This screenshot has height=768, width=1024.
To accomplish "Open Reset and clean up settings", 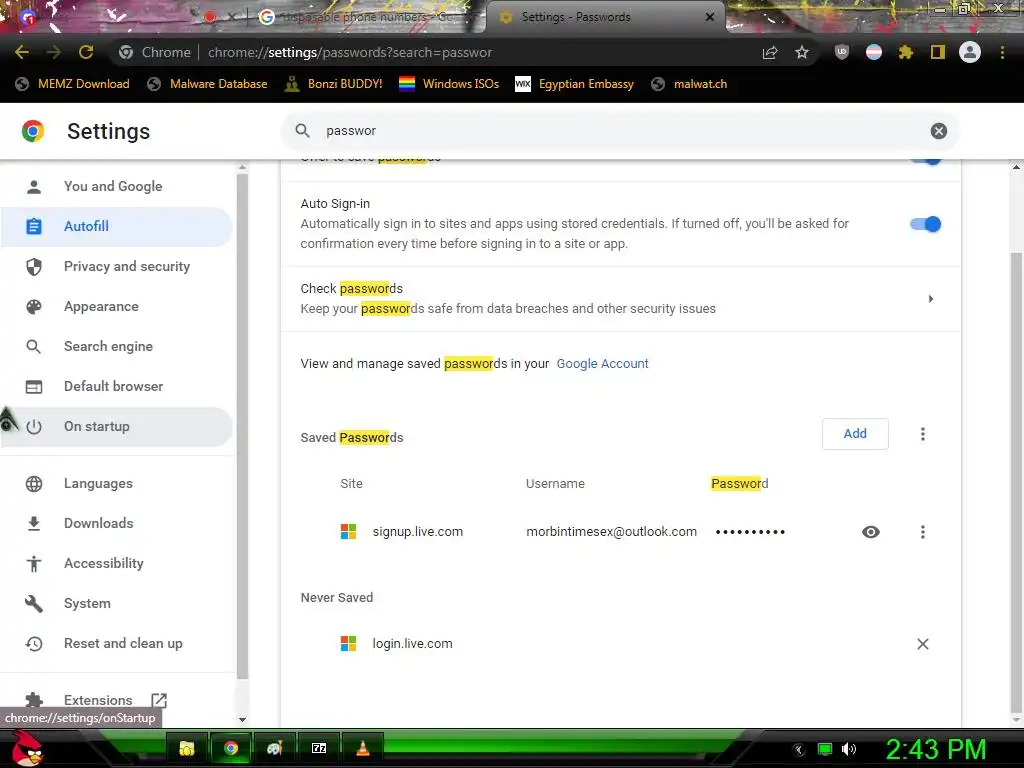I will [x=116, y=643].
